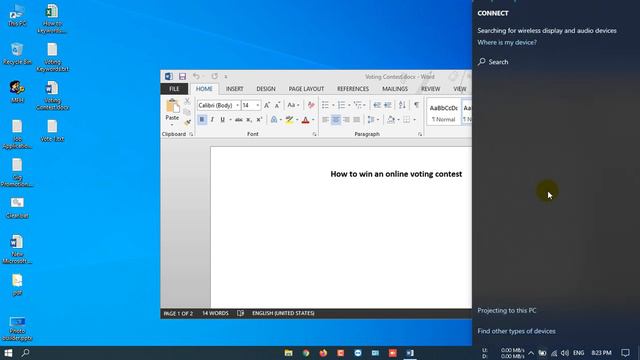Viewport: 640px width, 360px height.
Task: Toggle Underline formatting
Action: pos(222,120)
